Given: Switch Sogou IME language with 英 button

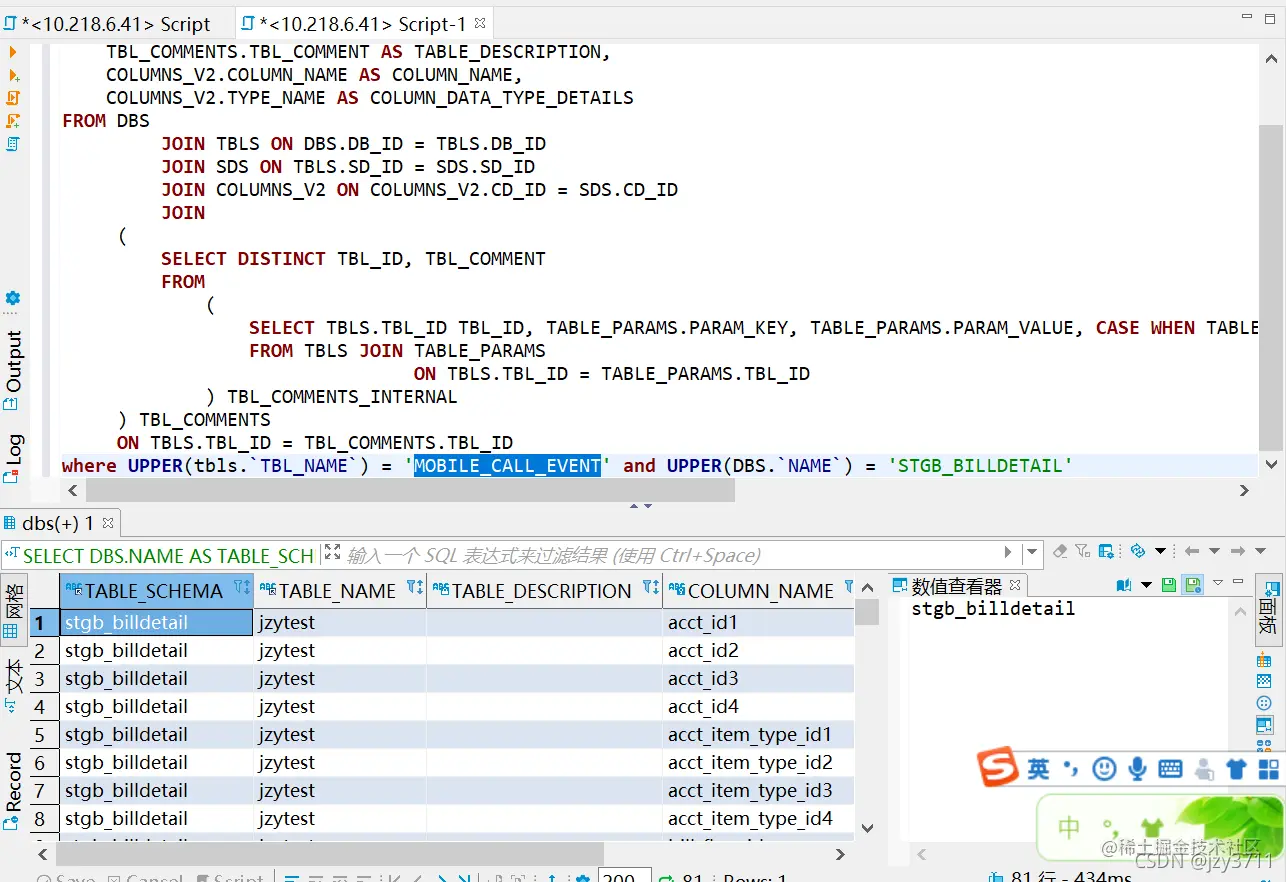Looking at the screenshot, I should pyautogui.click(x=1039, y=768).
